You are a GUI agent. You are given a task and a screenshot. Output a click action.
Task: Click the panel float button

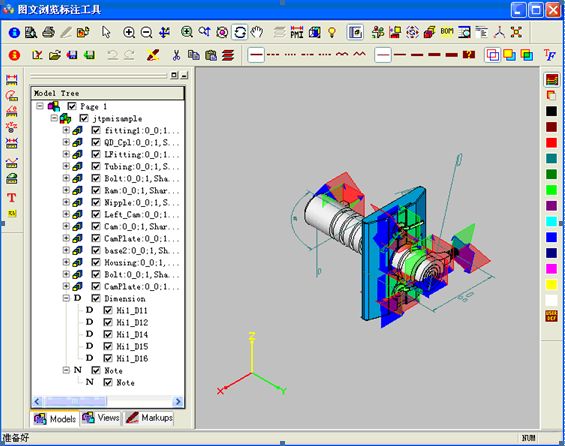(174, 75)
